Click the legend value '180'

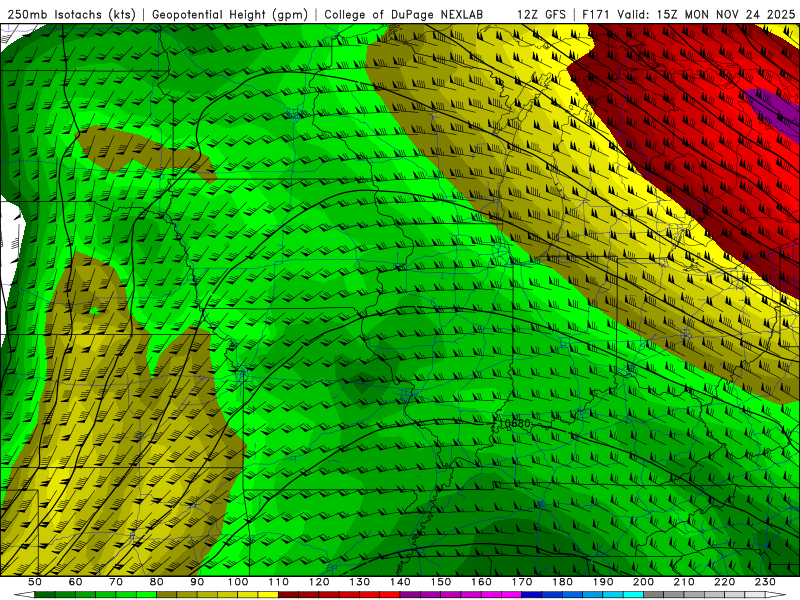click(x=562, y=582)
